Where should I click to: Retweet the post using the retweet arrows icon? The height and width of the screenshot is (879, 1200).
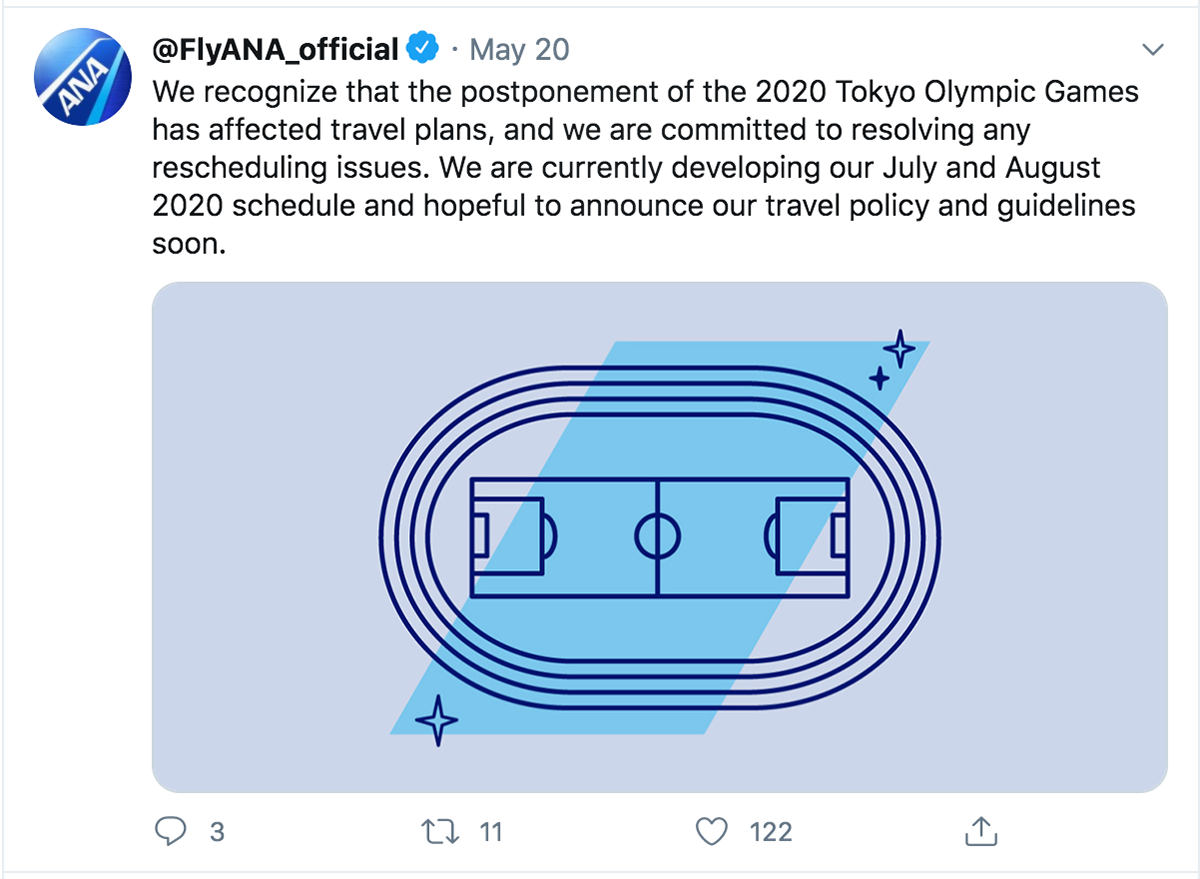tap(436, 831)
